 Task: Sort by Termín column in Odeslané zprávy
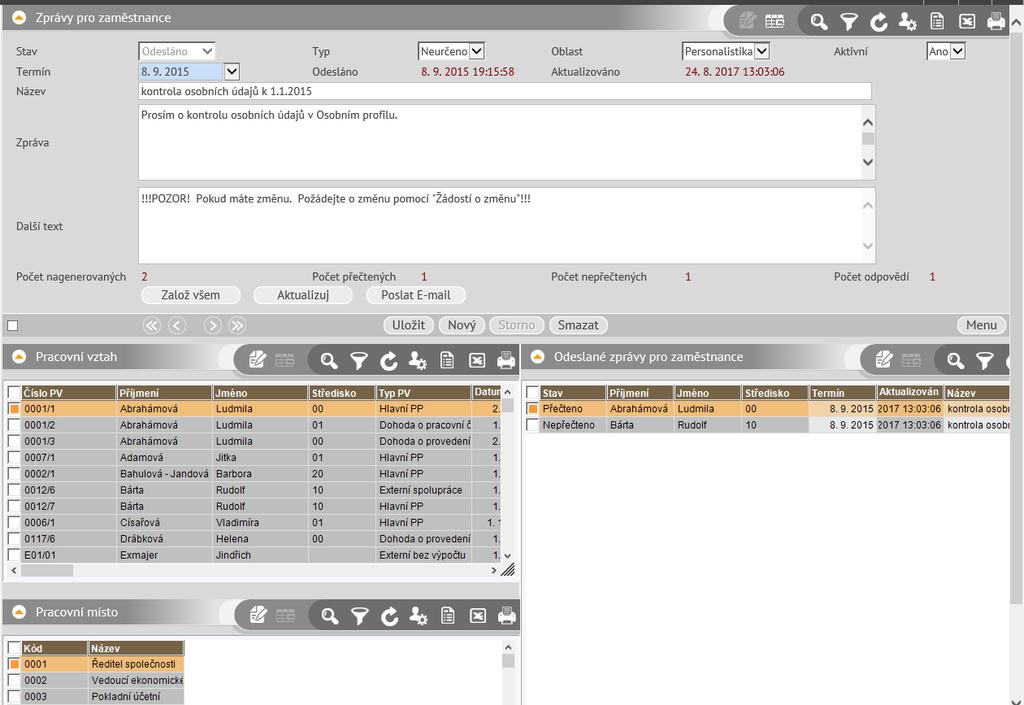(x=842, y=392)
